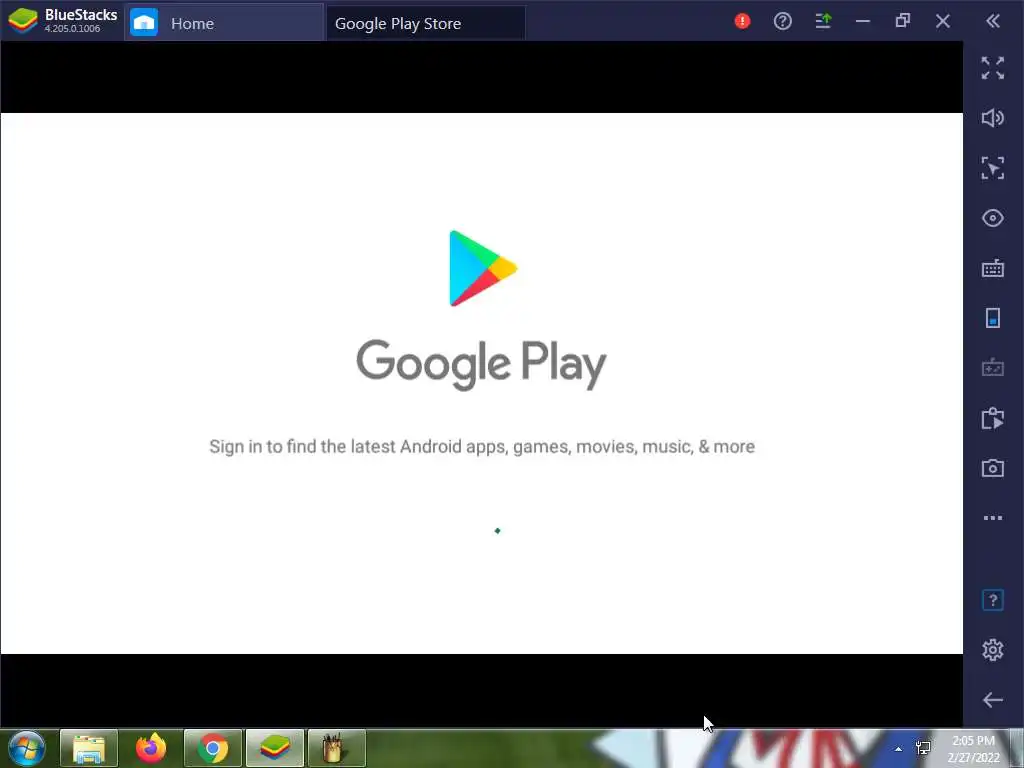1024x768 pixels.
Task: Open keyboard game controls icon
Action: (993, 268)
